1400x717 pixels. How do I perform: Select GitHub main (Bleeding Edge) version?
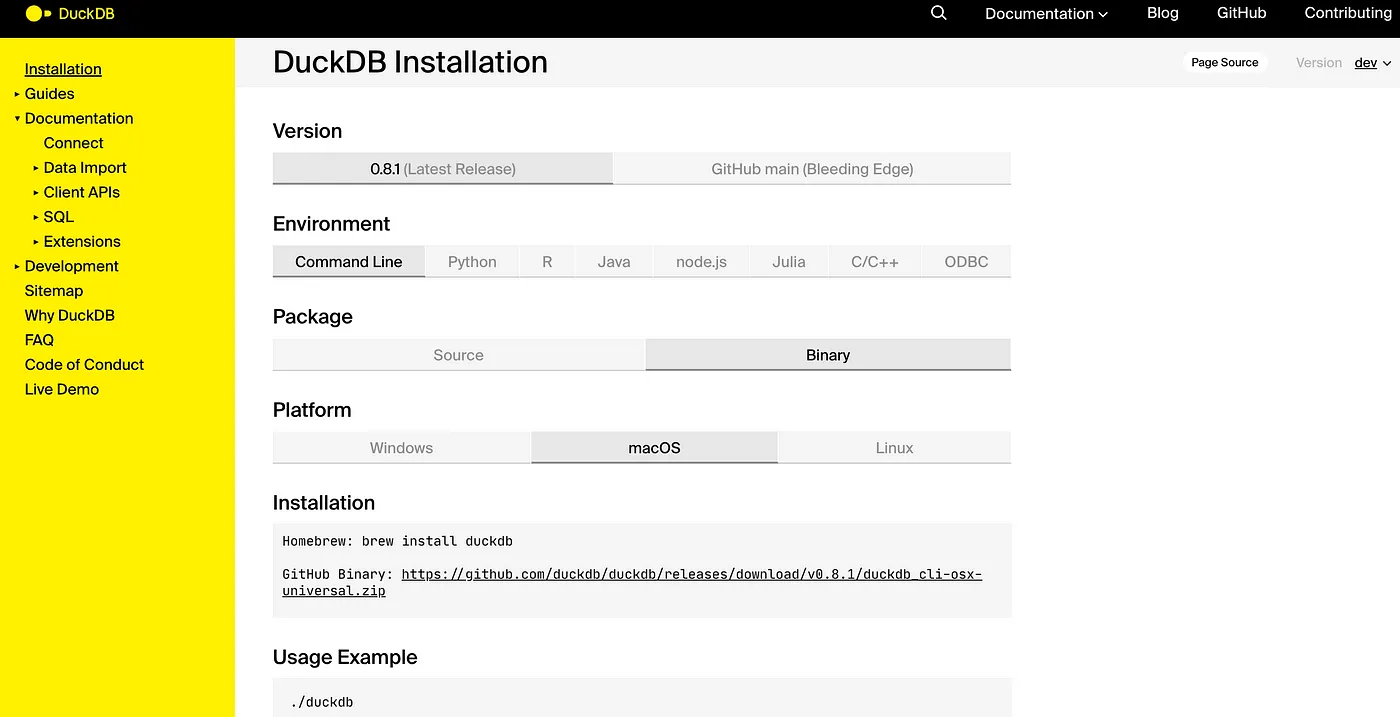tap(811, 168)
